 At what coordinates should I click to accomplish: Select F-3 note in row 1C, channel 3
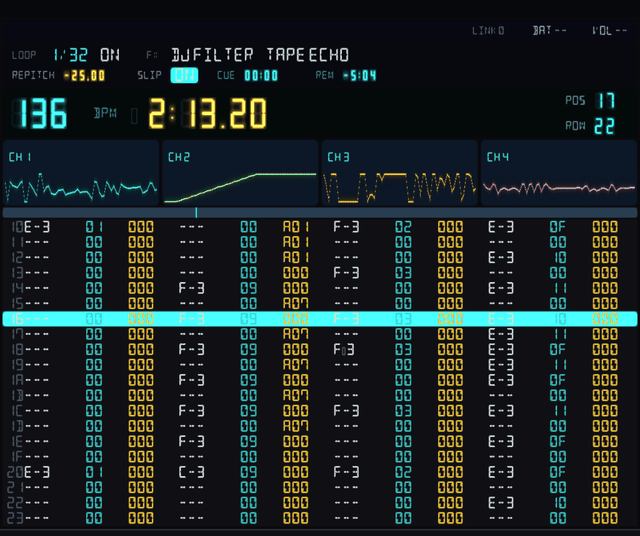346,411
